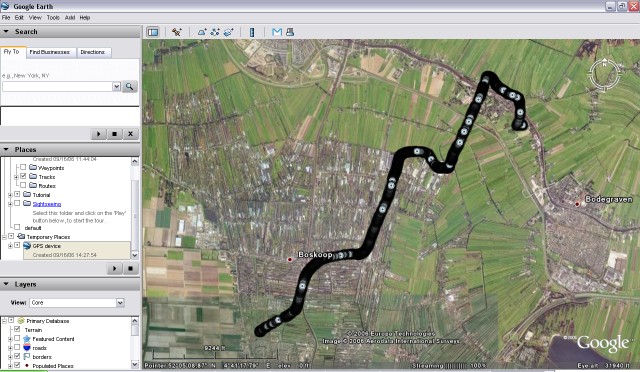Open the Help menu

(x=85, y=18)
